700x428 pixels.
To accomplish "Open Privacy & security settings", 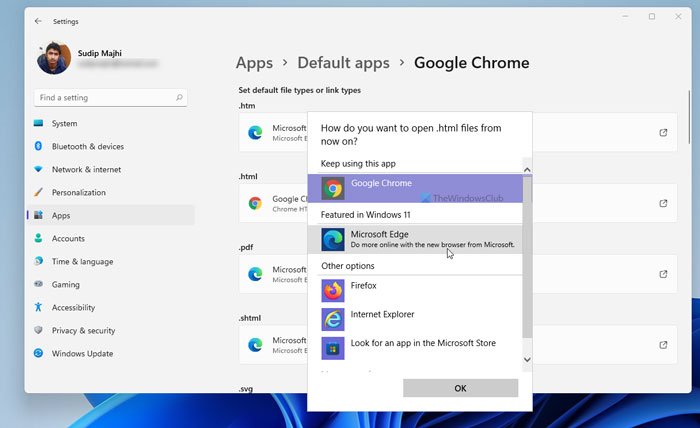I will [x=83, y=330].
